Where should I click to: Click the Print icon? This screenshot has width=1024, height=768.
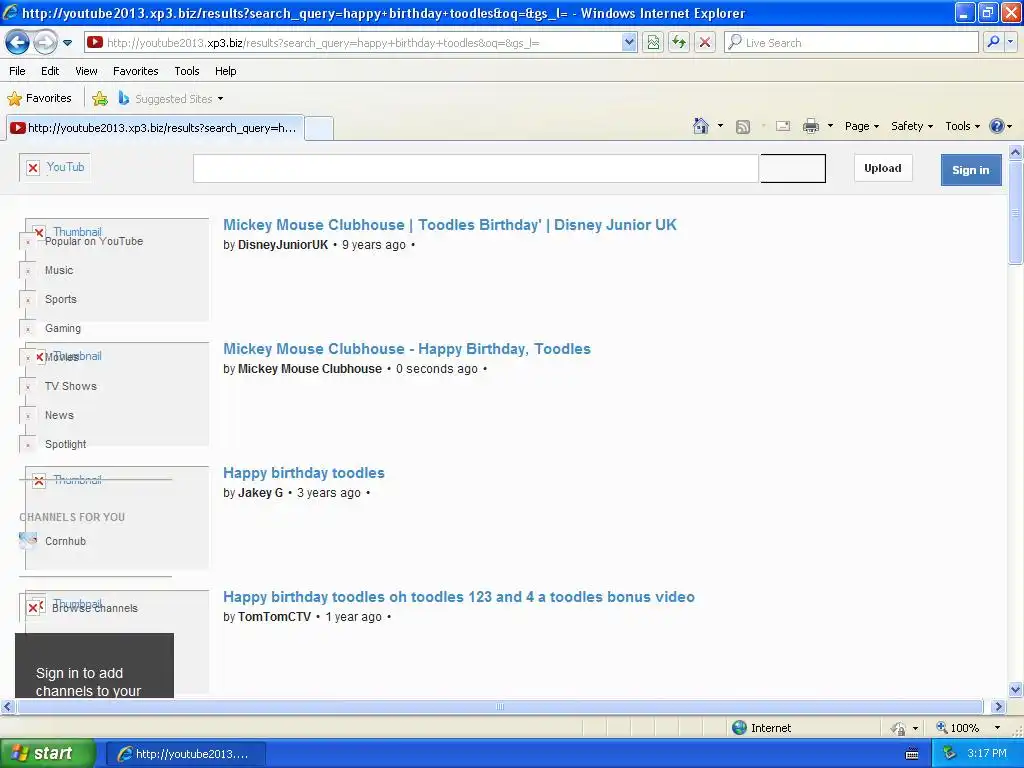[810, 126]
